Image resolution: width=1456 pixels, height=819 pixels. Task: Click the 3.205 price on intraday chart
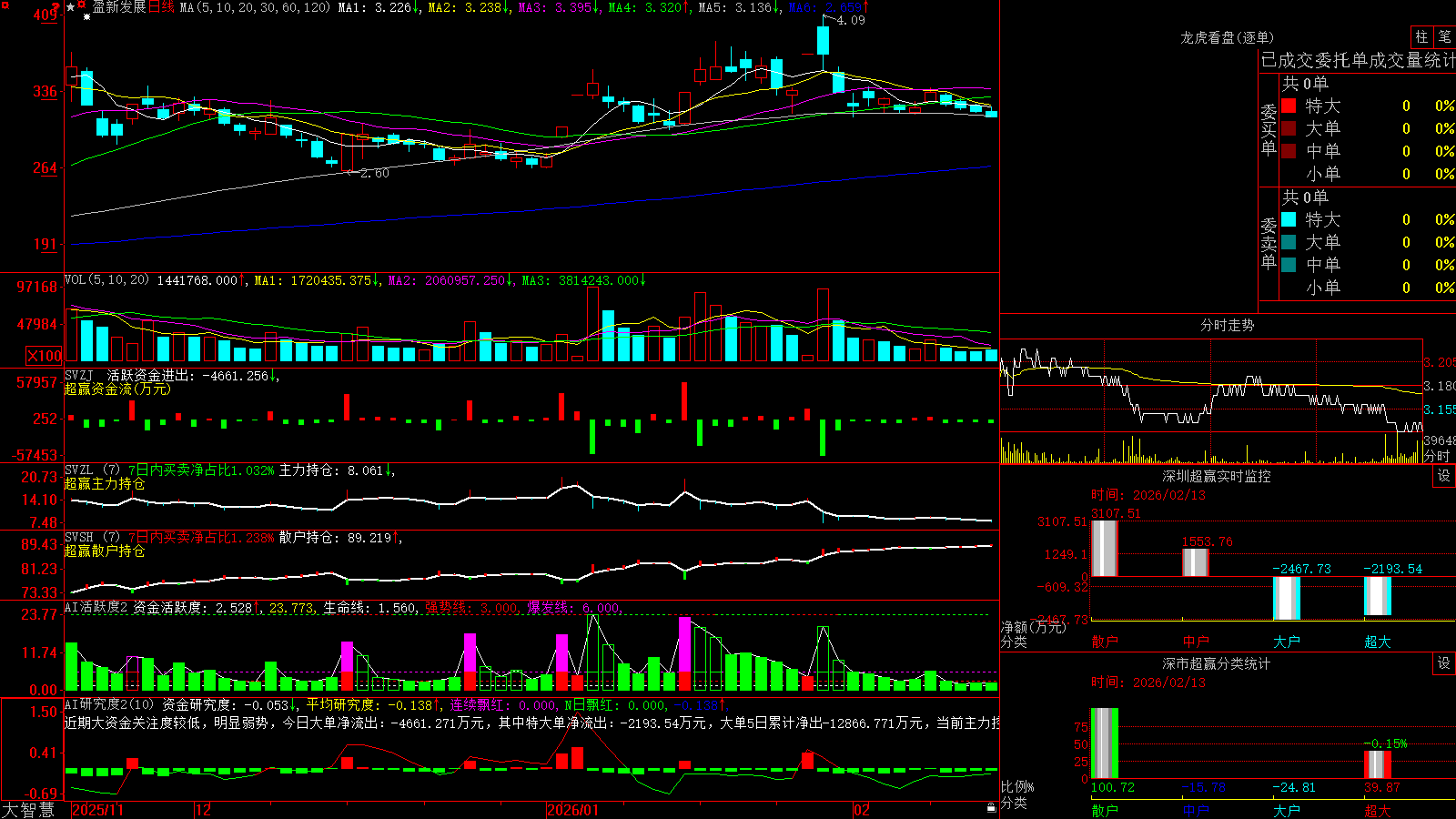1440,362
